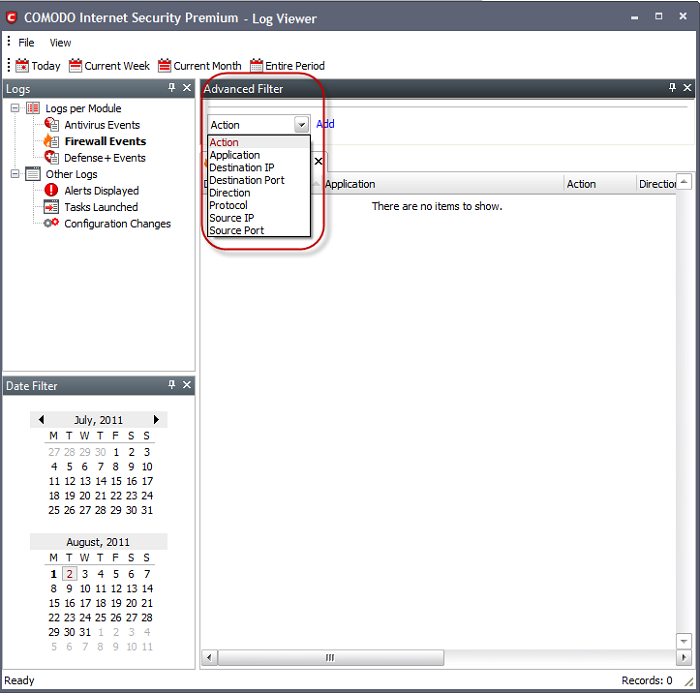Viewport: 700px width, 693px height.
Task: Click the Current Month calendar icon
Action: [165, 66]
